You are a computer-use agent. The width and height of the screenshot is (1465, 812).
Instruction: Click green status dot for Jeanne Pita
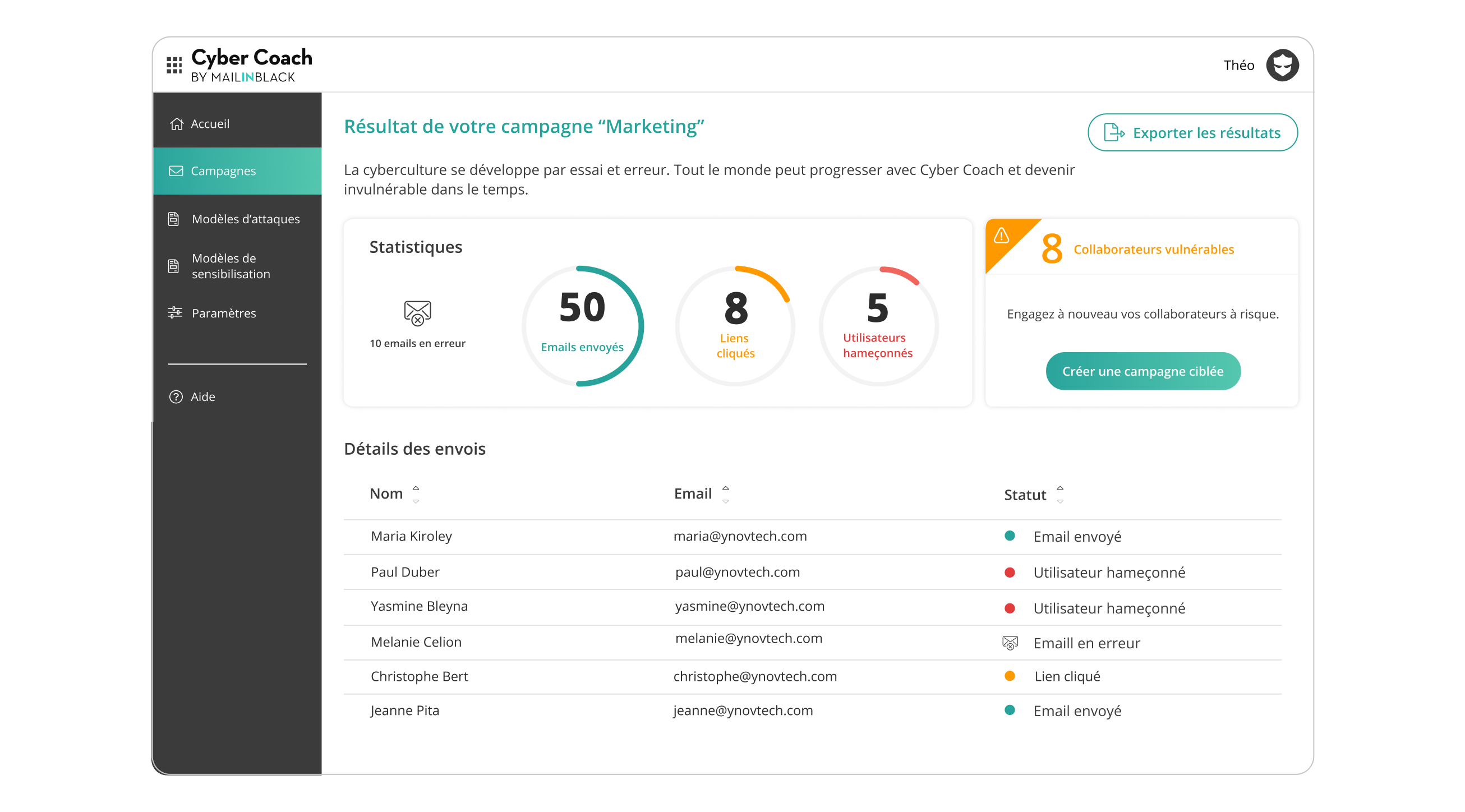(1010, 709)
